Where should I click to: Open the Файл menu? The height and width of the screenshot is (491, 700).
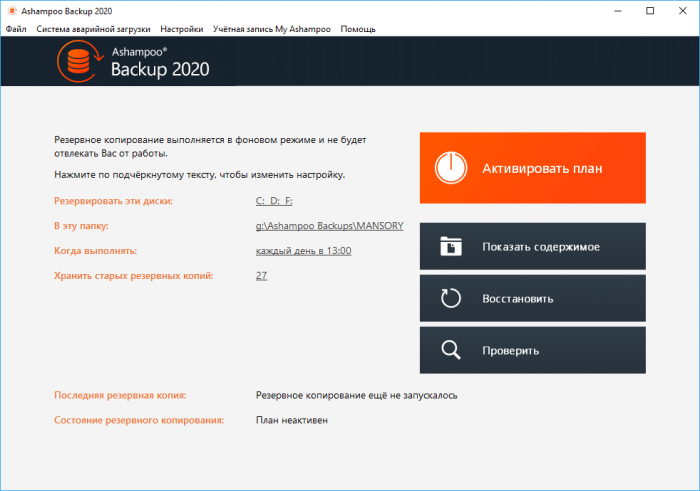(16, 29)
